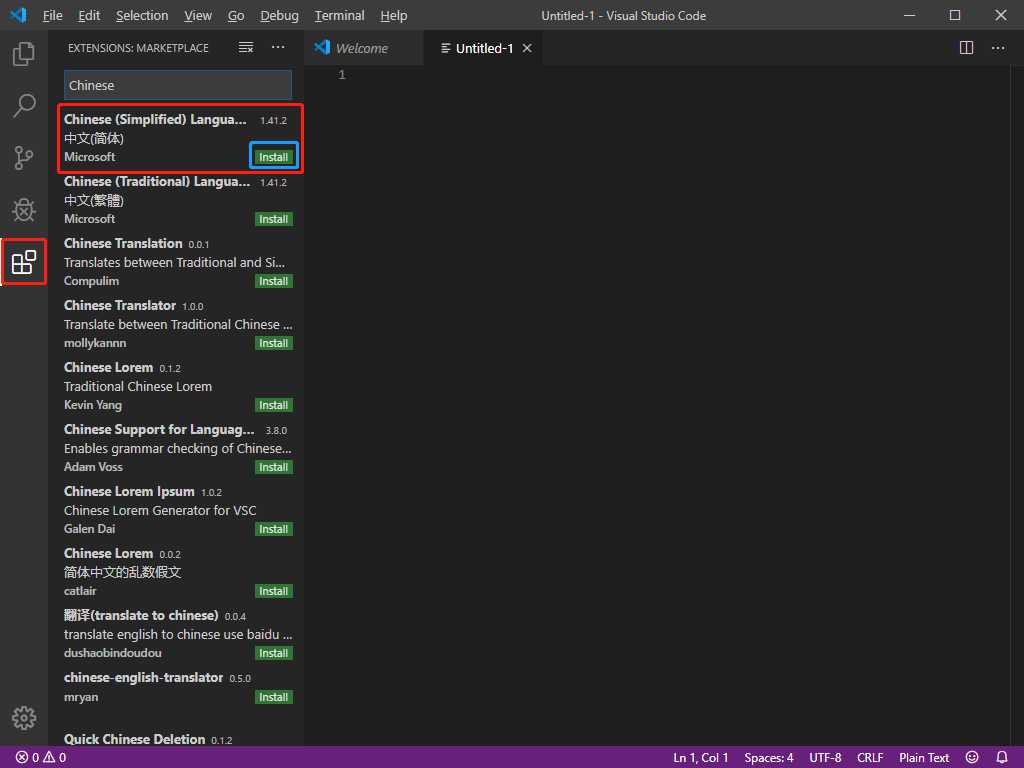This screenshot has width=1024, height=768.
Task: Open the Explorer view in activity bar
Action: (24, 54)
